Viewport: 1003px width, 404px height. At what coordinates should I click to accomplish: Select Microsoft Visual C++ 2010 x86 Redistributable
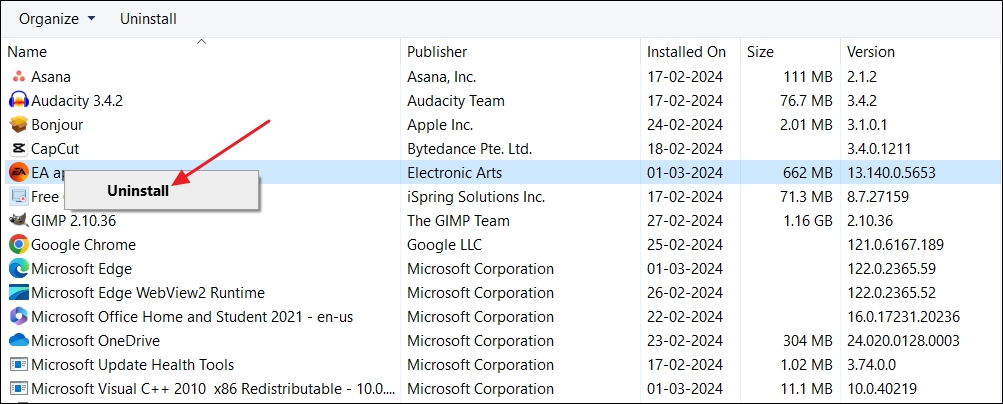click(213, 389)
